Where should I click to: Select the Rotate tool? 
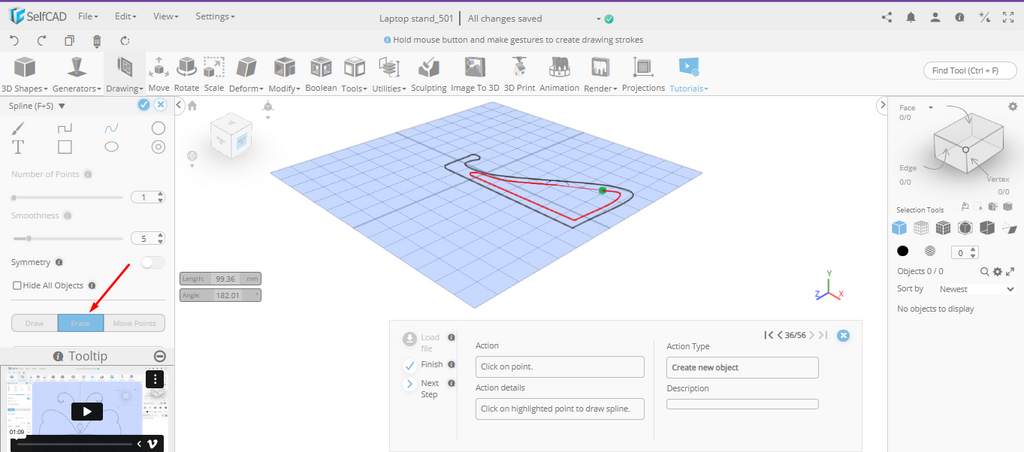tap(186, 71)
